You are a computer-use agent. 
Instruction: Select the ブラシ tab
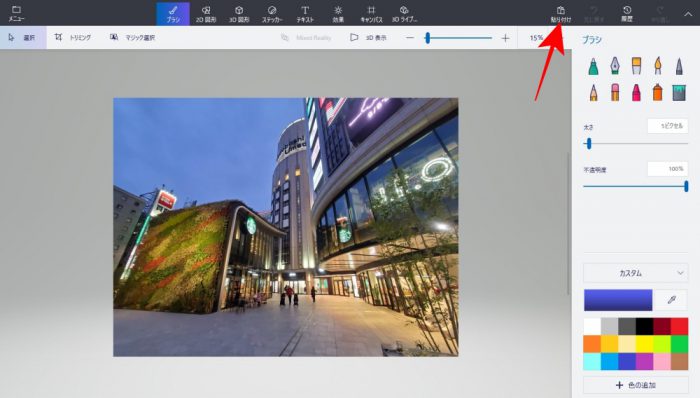(173, 13)
